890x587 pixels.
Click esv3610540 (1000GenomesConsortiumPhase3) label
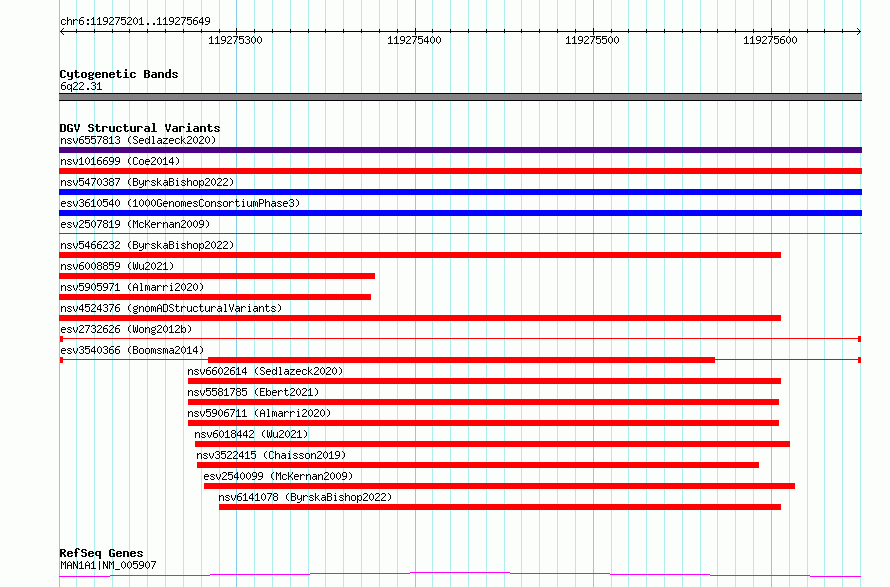point(180,203)
